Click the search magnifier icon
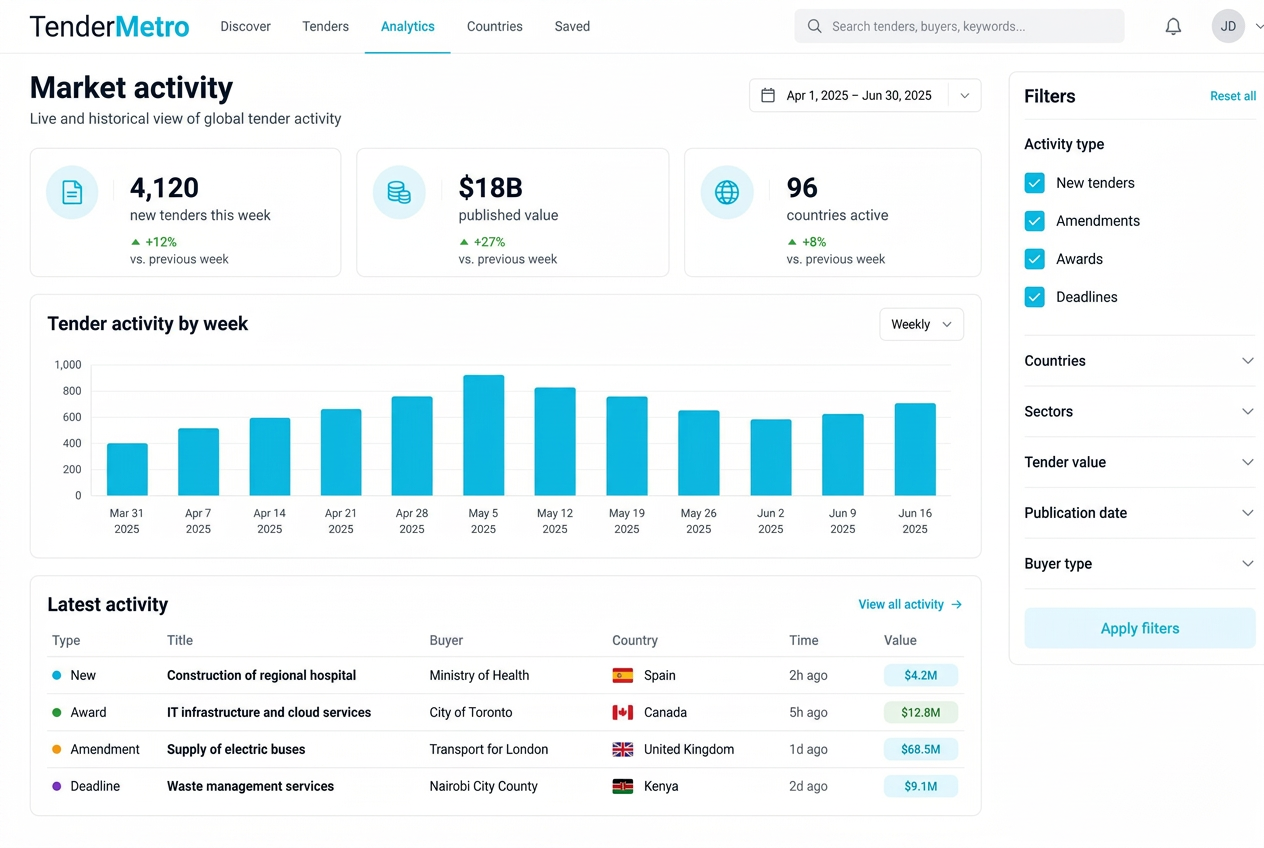This screenshot has width=1264, height=848. pos(814,26)
